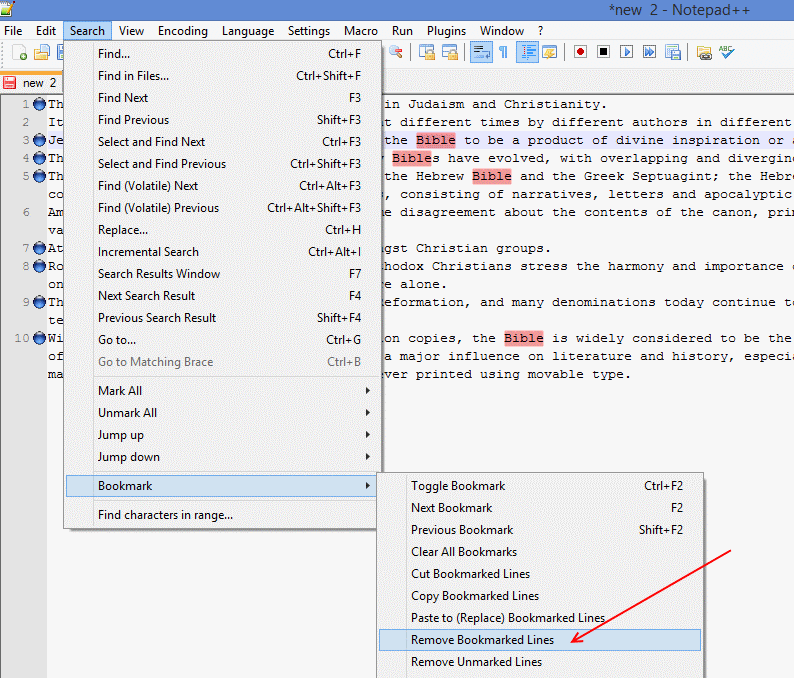
Task: Click the bookmark circle on line 9
Action: (39, 302)
